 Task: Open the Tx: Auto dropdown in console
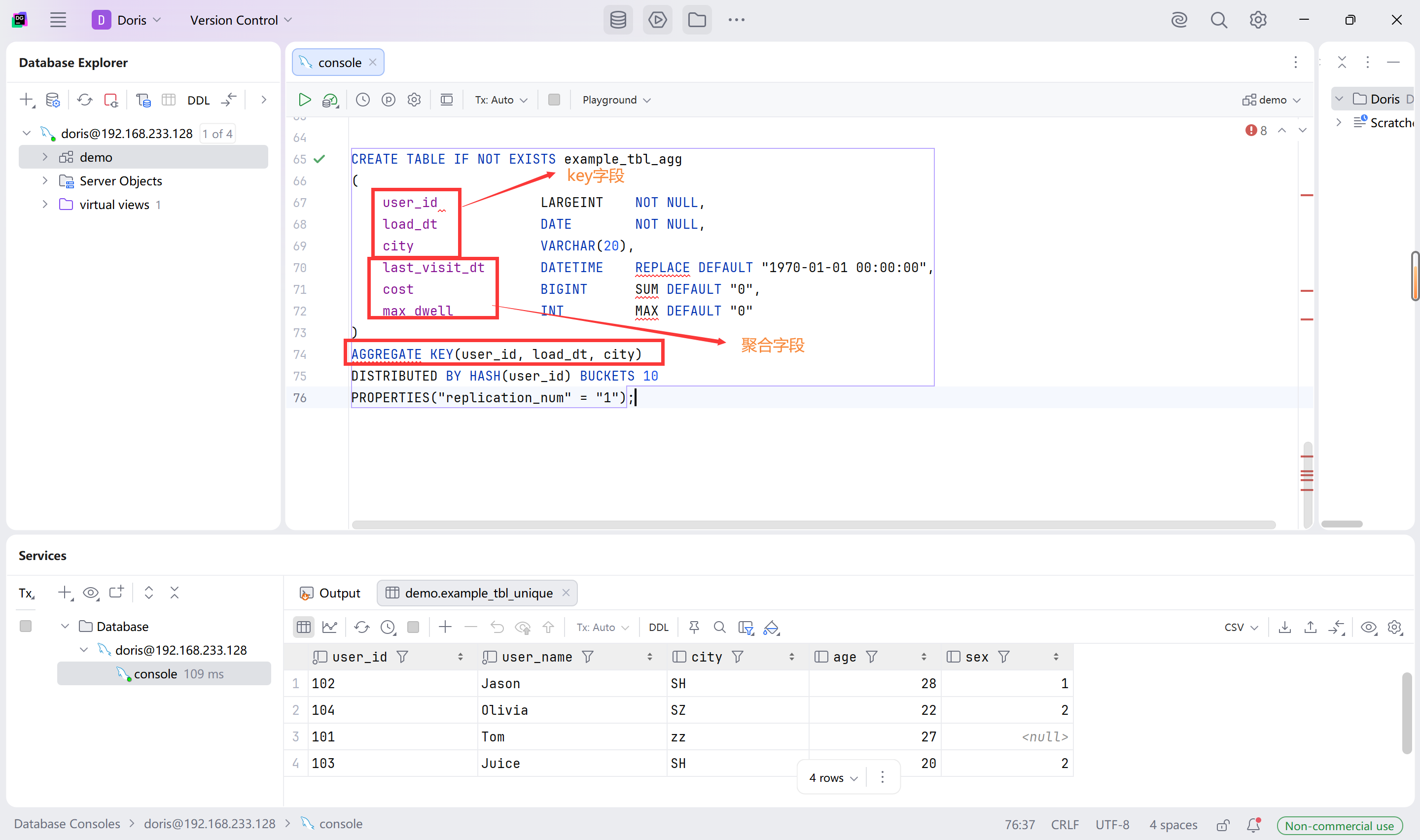coord(501,100)
